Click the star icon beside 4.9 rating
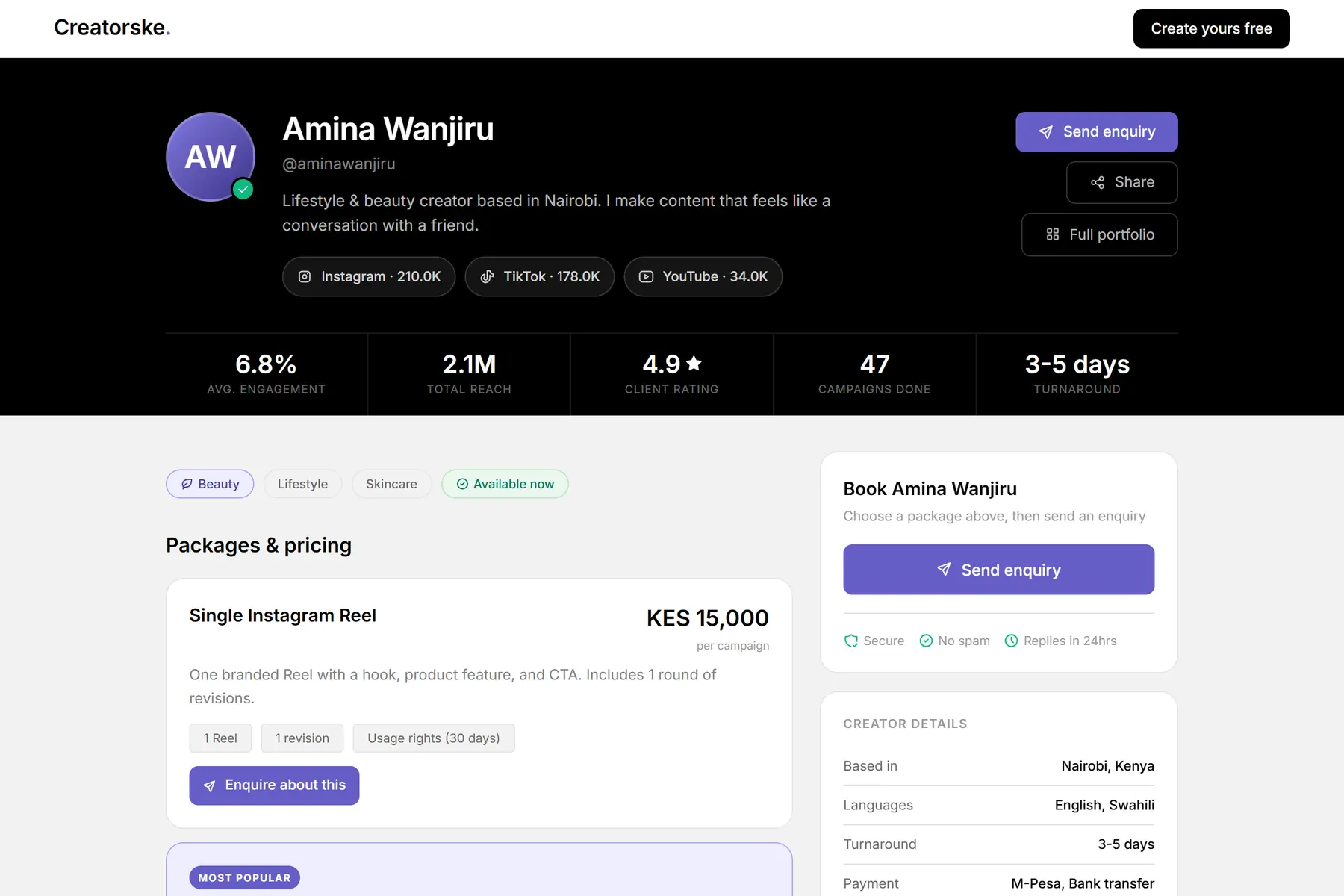Viewport: 1344px width, 896px height. 694,364
